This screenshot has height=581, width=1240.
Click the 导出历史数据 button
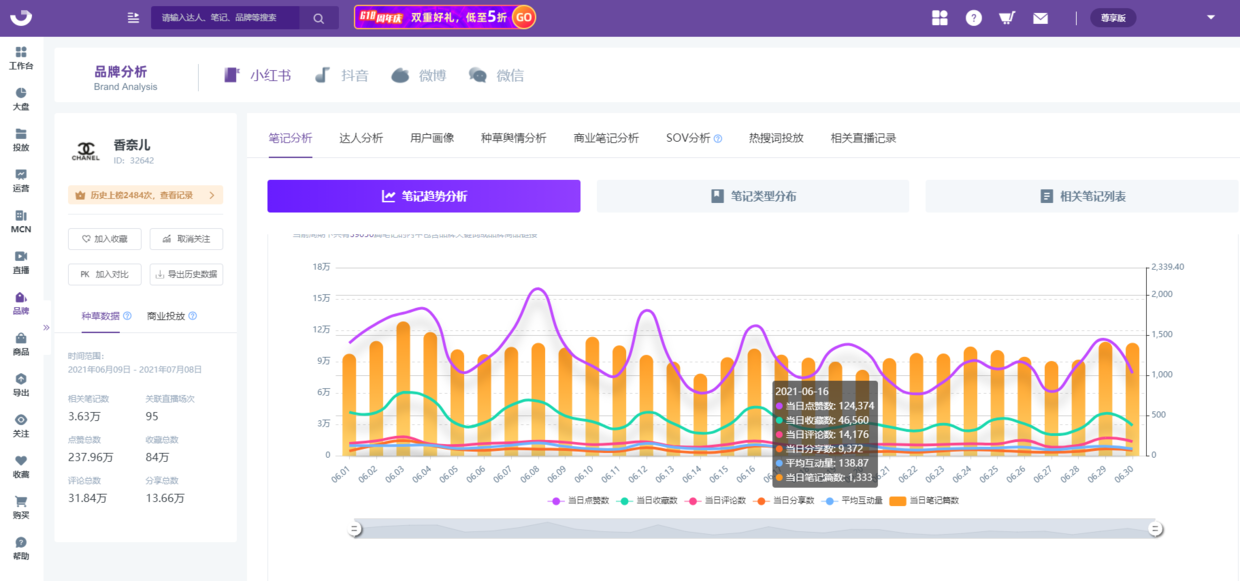[x=186, y=274]
